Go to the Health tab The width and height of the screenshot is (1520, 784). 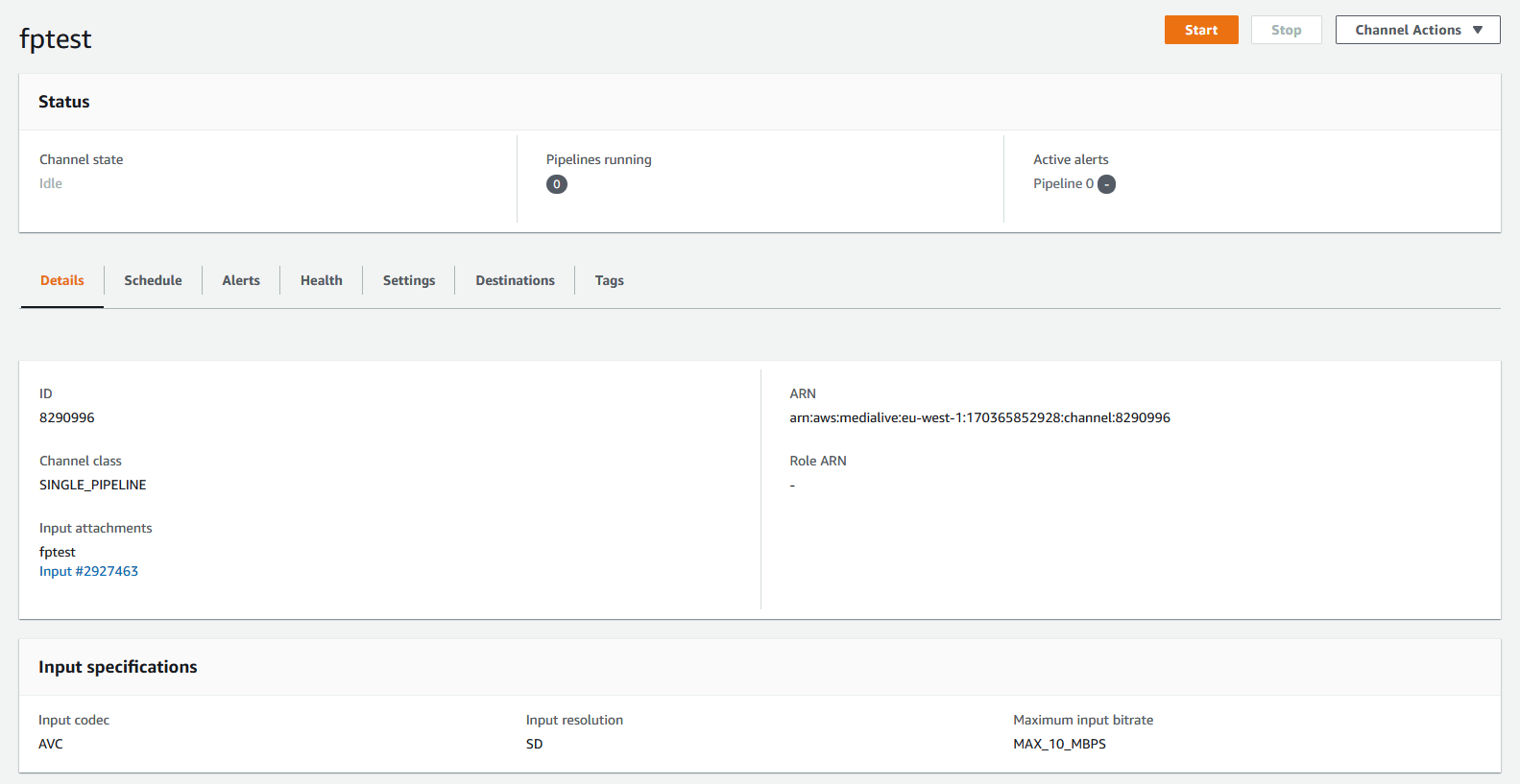[321, 280]
